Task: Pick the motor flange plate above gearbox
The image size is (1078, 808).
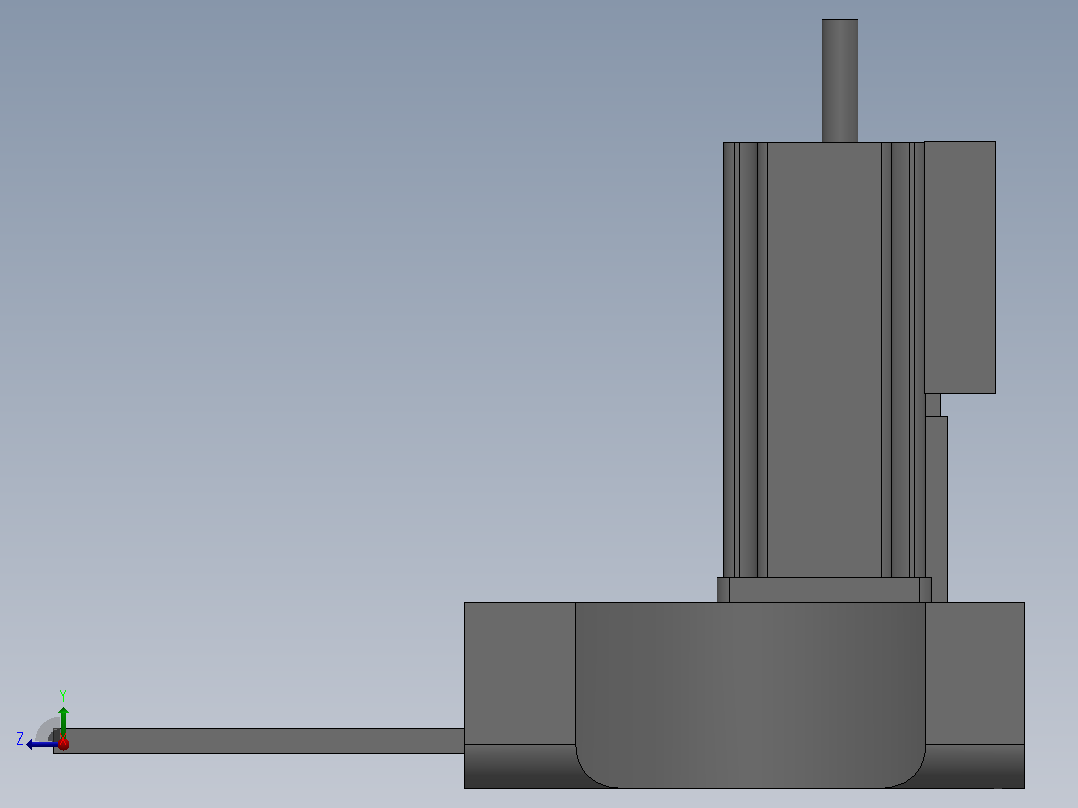Action: point(824,590)
